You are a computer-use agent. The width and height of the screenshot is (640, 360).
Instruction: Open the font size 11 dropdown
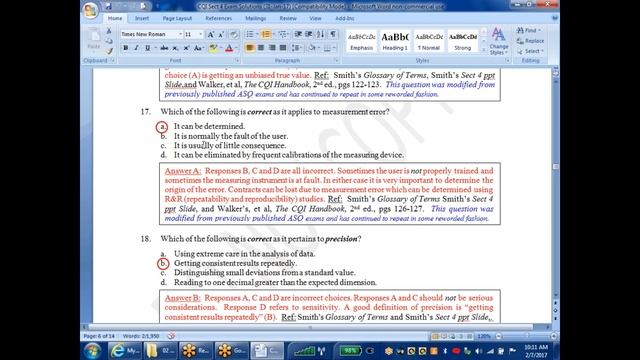click(200, 34)
